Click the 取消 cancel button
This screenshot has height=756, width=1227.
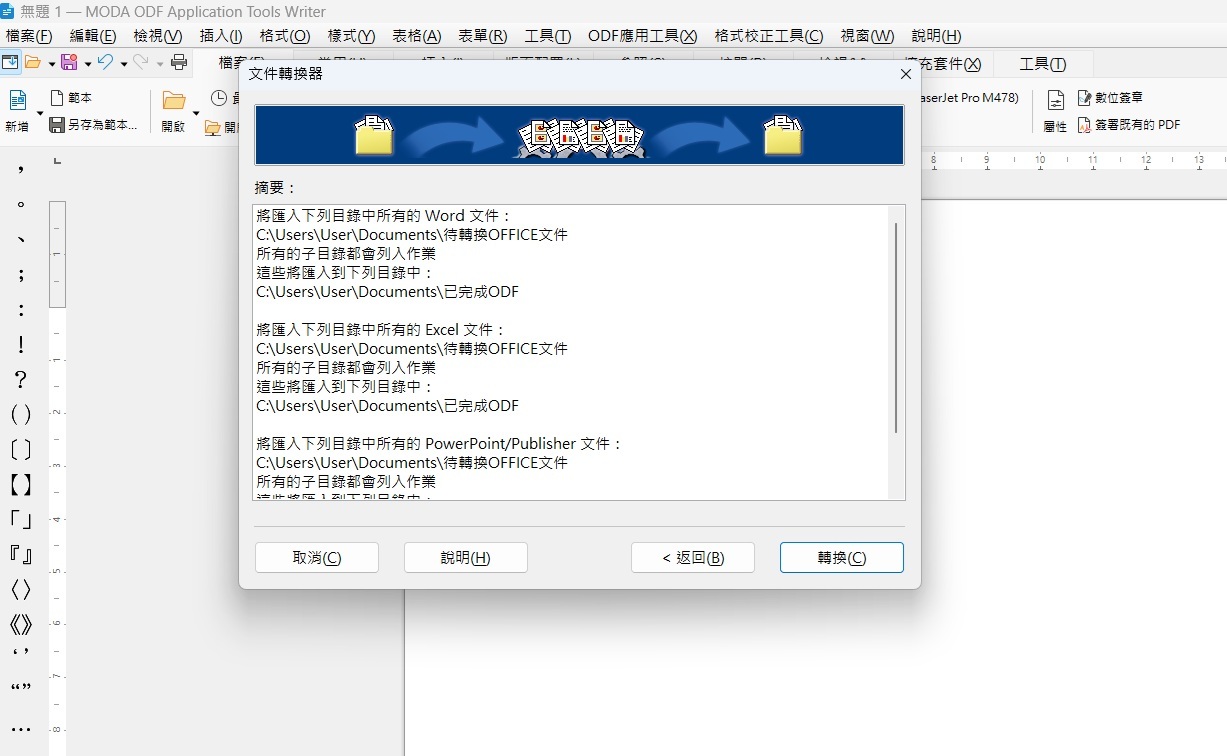tap(316, 558)
